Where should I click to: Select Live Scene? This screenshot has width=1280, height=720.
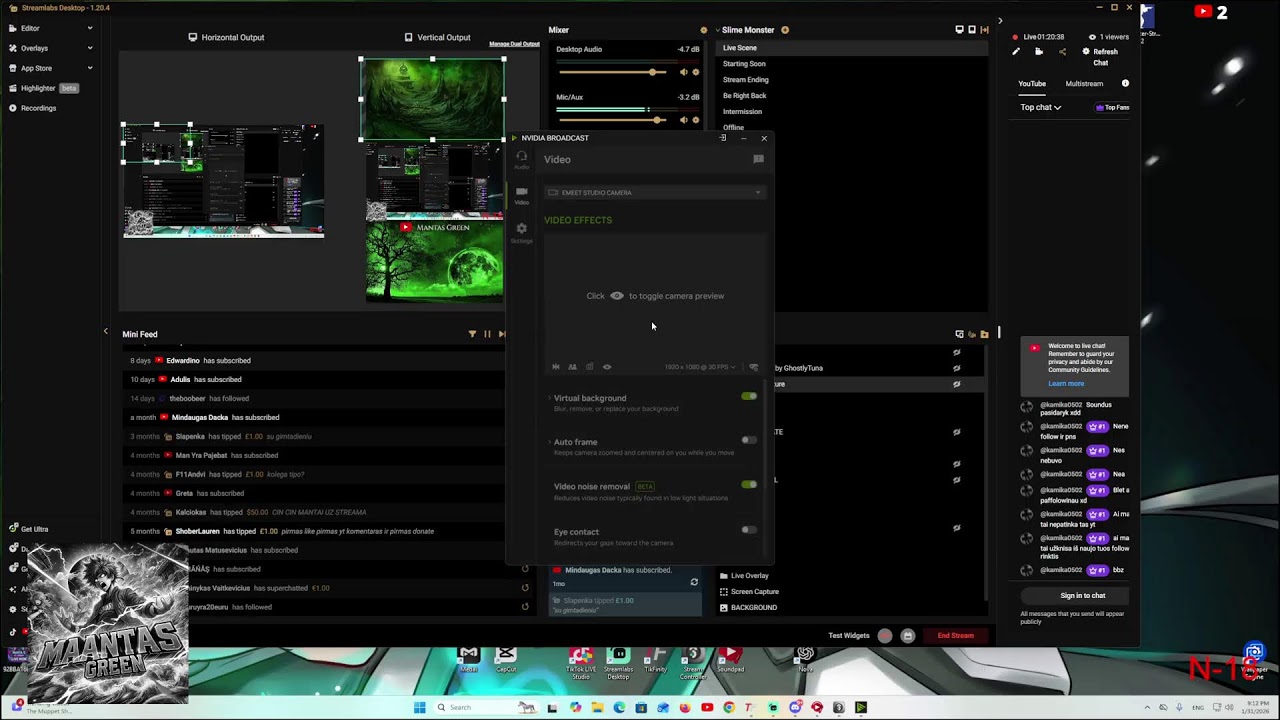pyautogui.click(x=740, y=48)
